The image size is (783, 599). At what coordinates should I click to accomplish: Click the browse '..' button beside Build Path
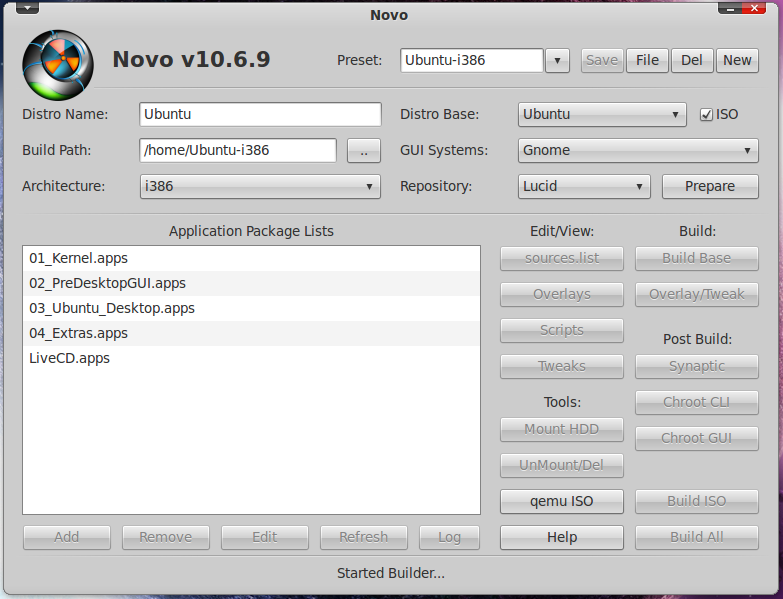pos(364,151)
